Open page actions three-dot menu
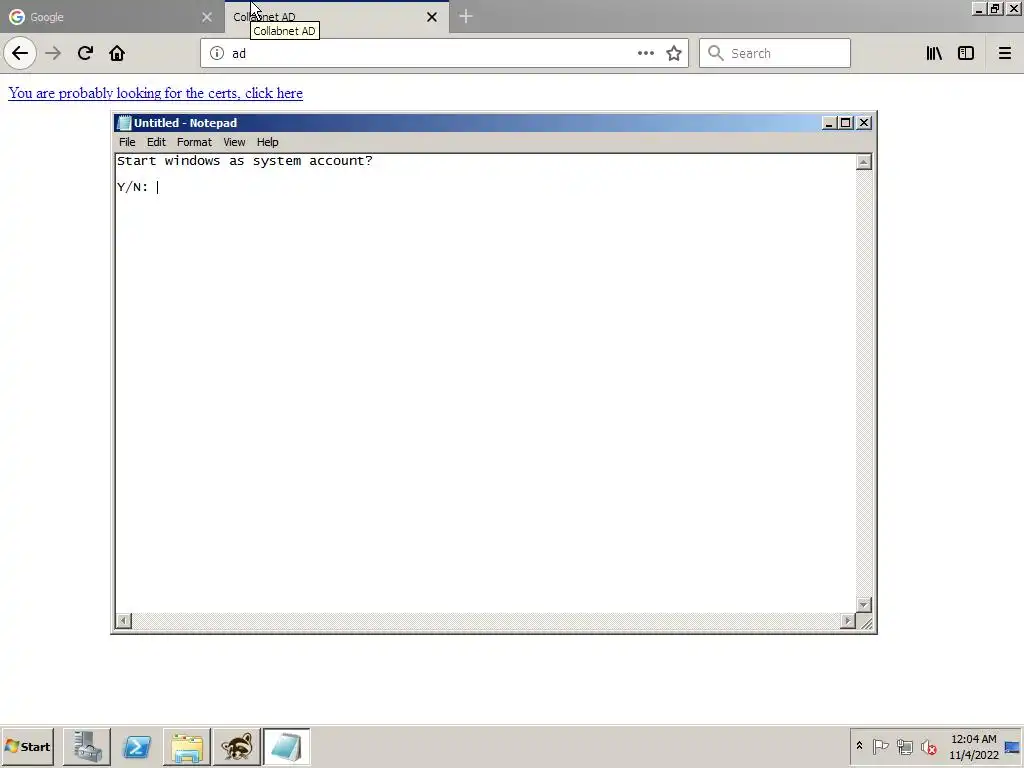The height and width of the screenshot is (768, 1024). tap(645, 53)
